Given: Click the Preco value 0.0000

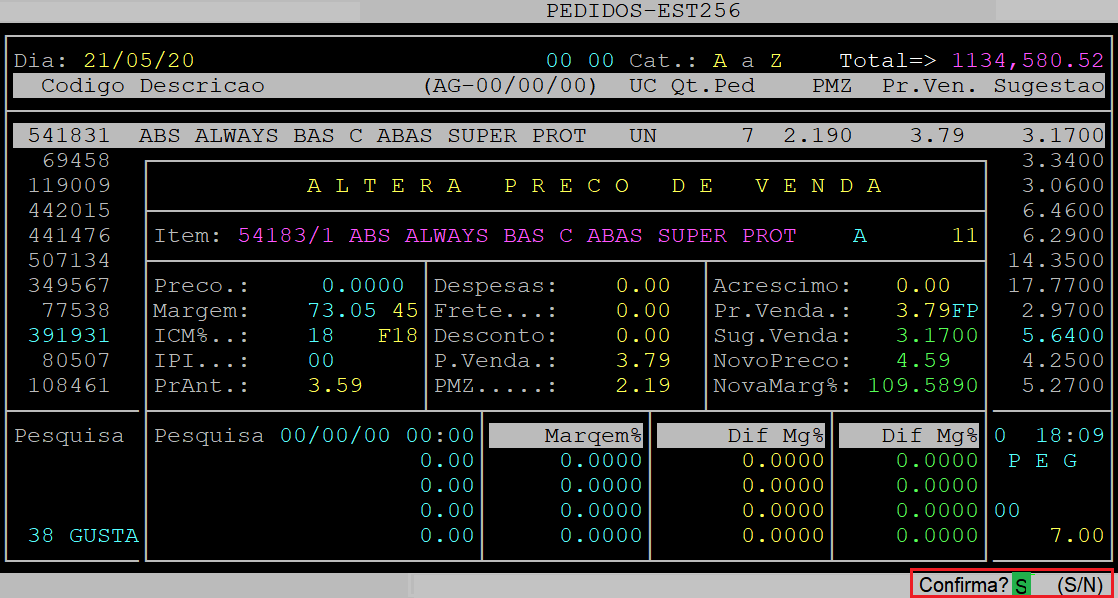Looking at the screenshot, I should [363, 286].
